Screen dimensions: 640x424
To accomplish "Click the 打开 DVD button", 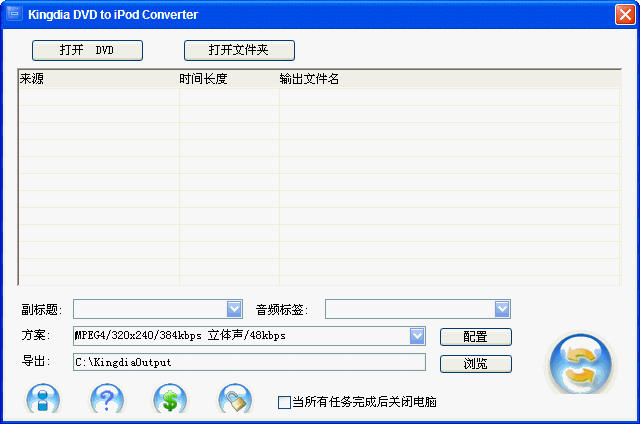I will click(87, 50).
